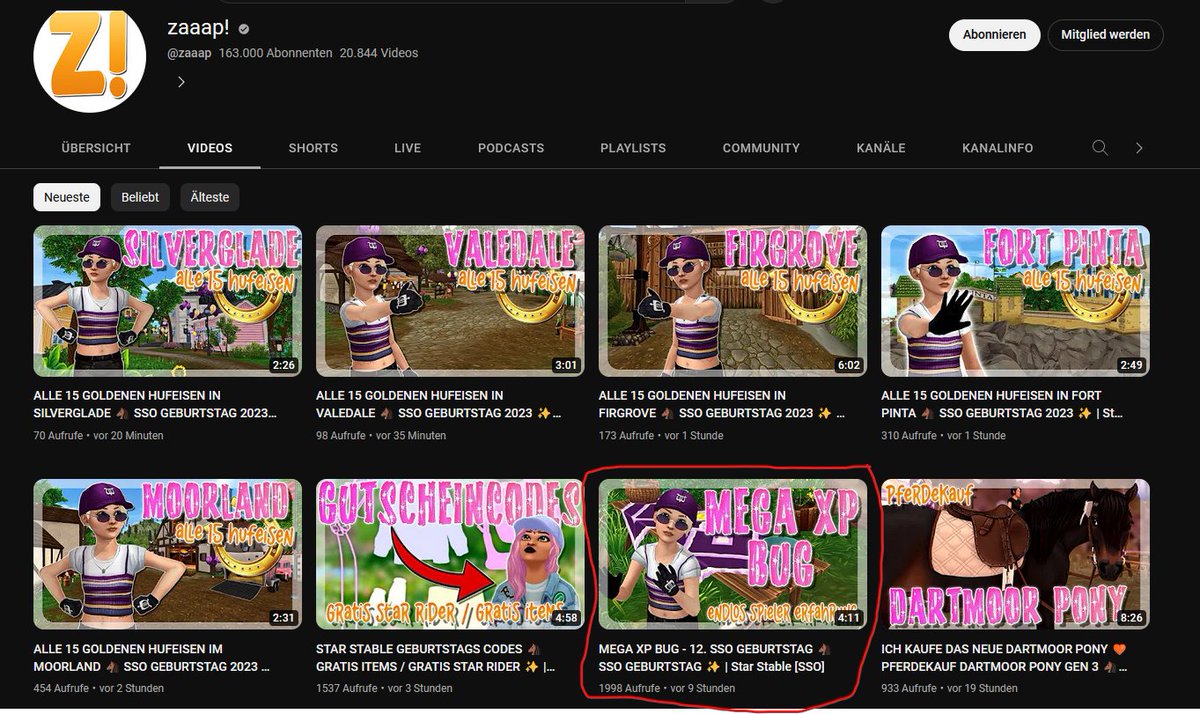Open the GUTSCHEINCODES video thumbnail
This screenshot has height=714, width=1200.
[449, 550]
